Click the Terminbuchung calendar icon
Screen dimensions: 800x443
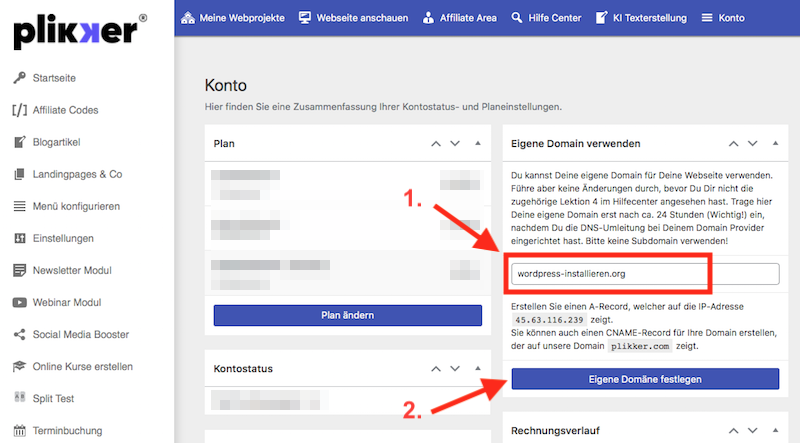click(x=19, y=430)
